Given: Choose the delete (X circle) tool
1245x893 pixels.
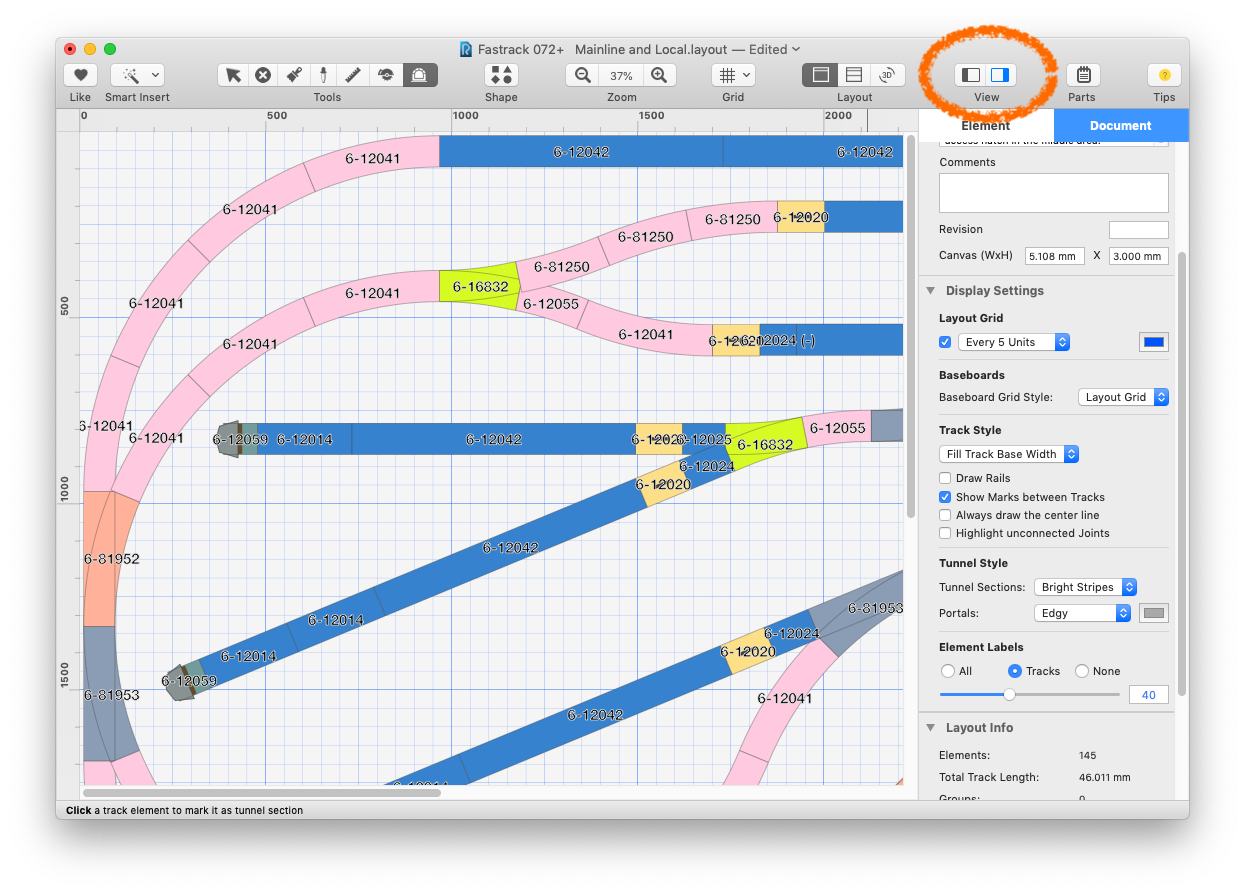Looking at the screenshot, I should pos(263,75).
